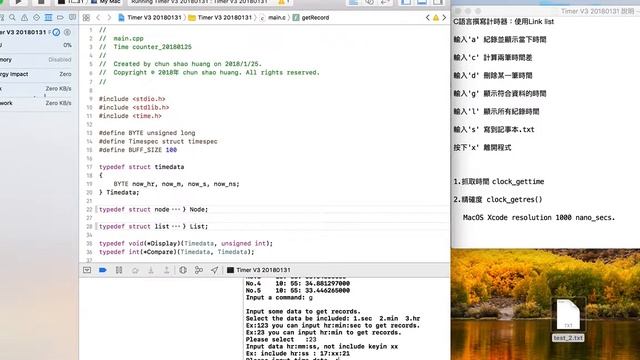Click the Step Over debug button

pos(135,270)
